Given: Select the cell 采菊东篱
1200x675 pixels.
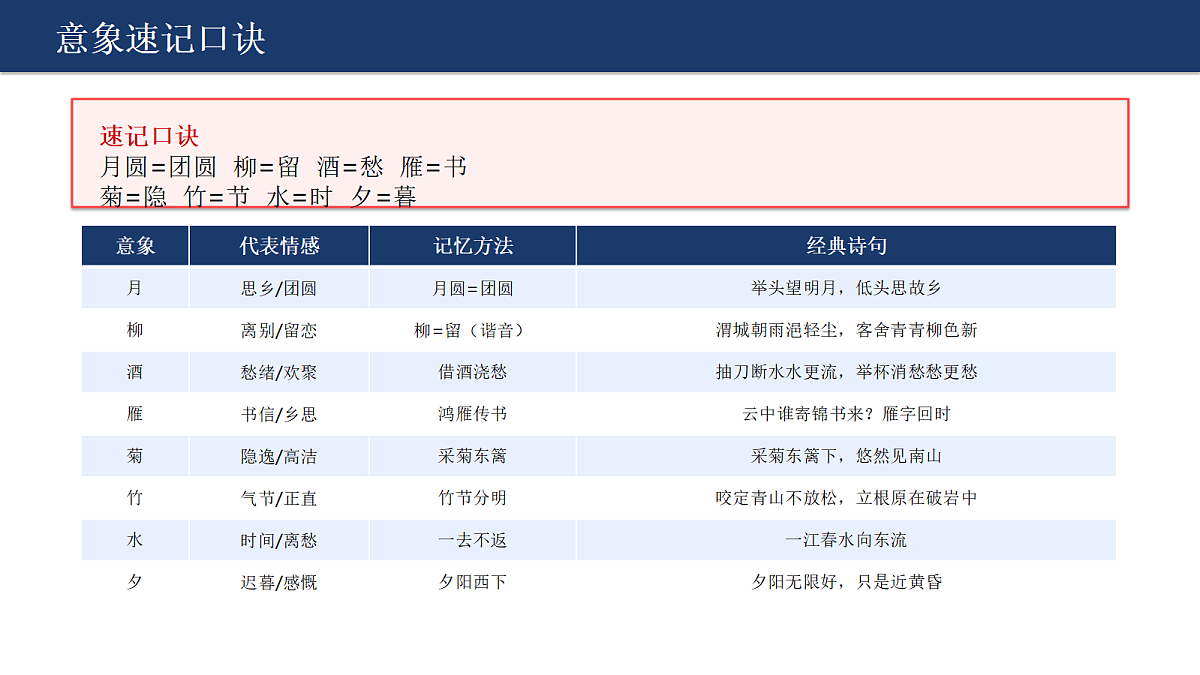Looking at the screenshot, I should tap(473, 456).
